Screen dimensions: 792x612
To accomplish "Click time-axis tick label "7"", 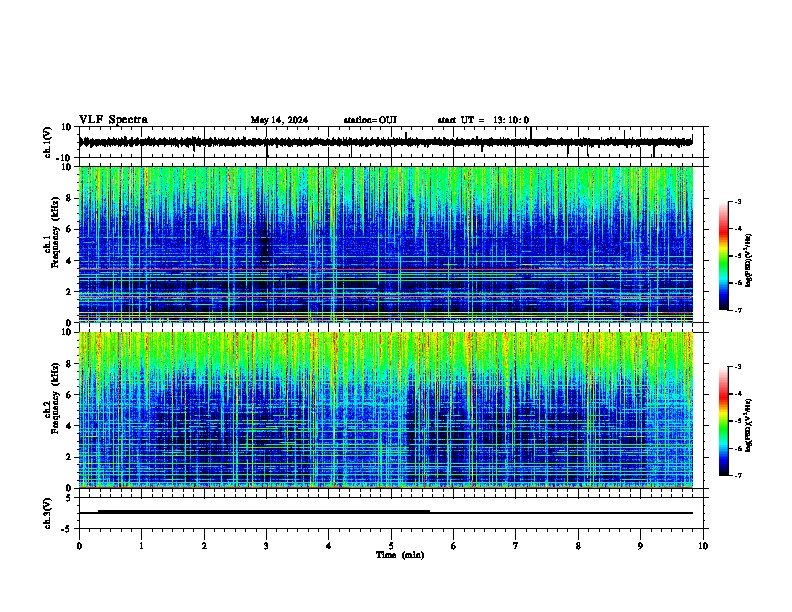I will 515,546.
